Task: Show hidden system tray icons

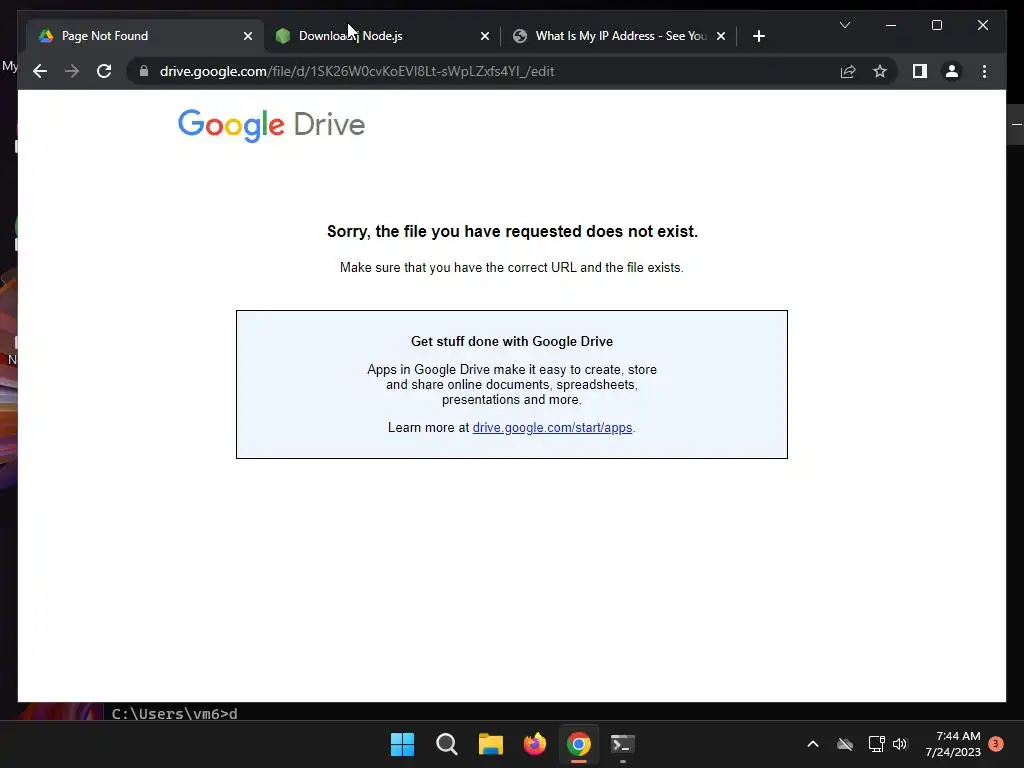Action: [x=813, y=744]
